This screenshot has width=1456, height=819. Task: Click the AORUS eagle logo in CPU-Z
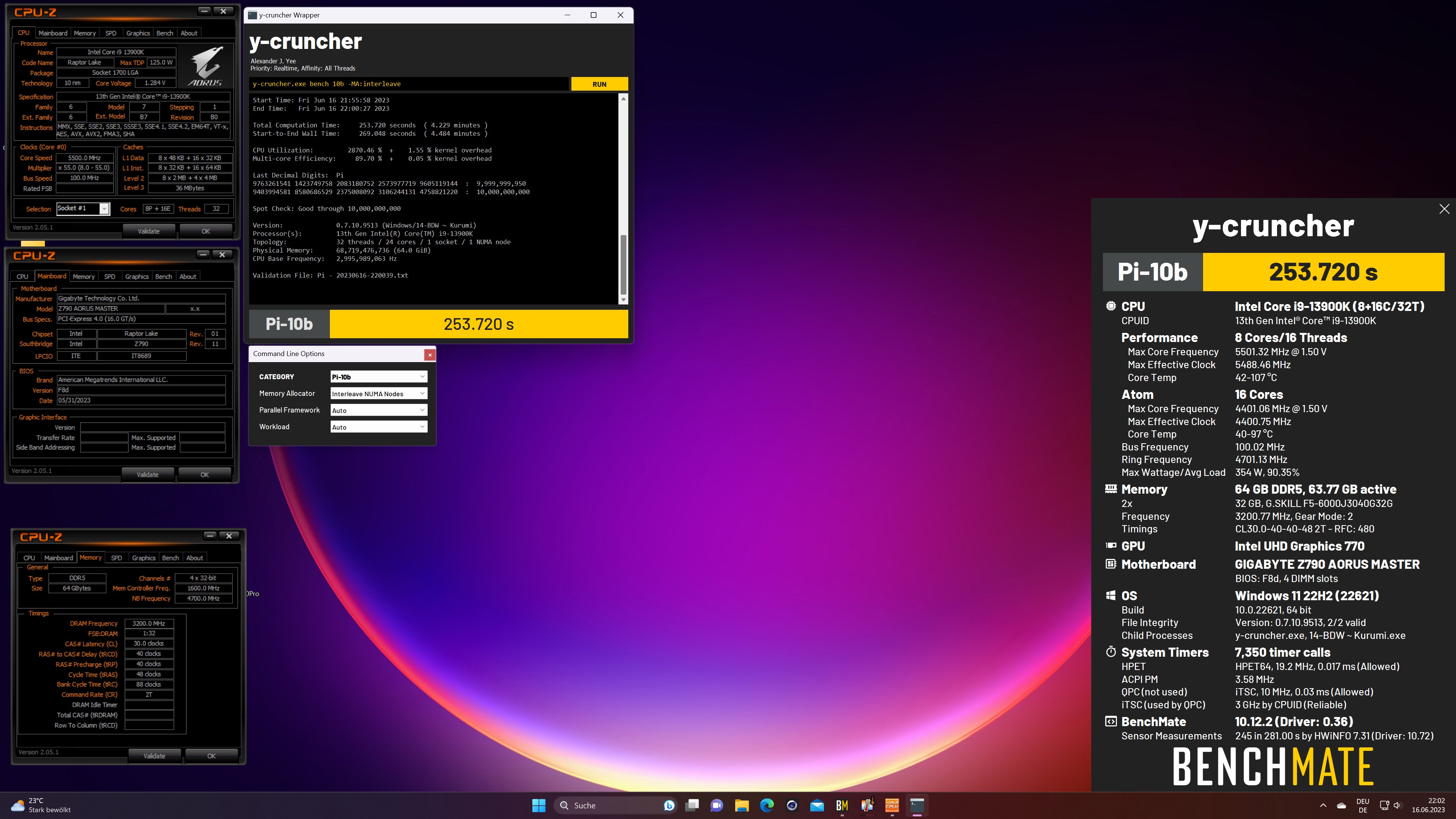[x=205, y=66]
